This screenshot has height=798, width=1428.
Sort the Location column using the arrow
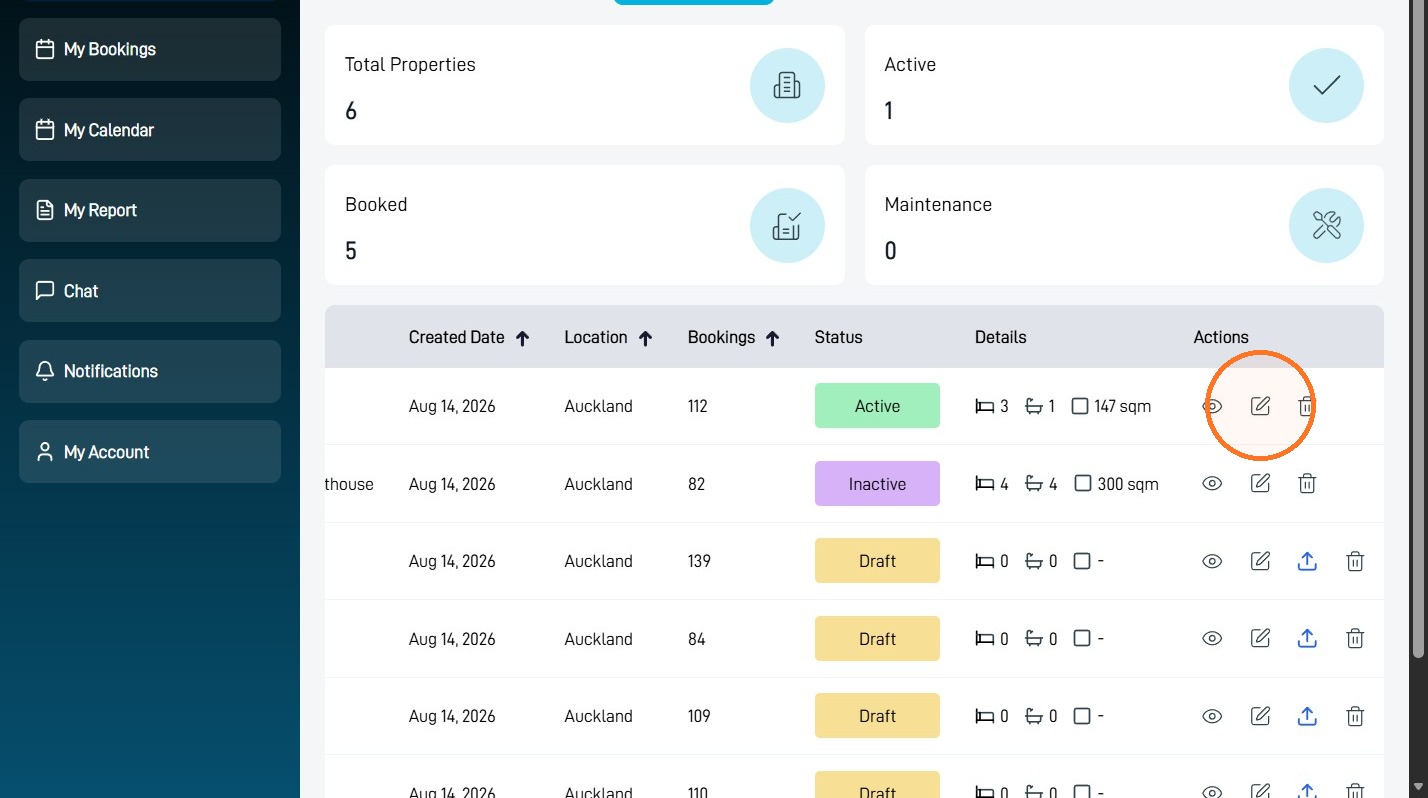click(x=645, y=338)
